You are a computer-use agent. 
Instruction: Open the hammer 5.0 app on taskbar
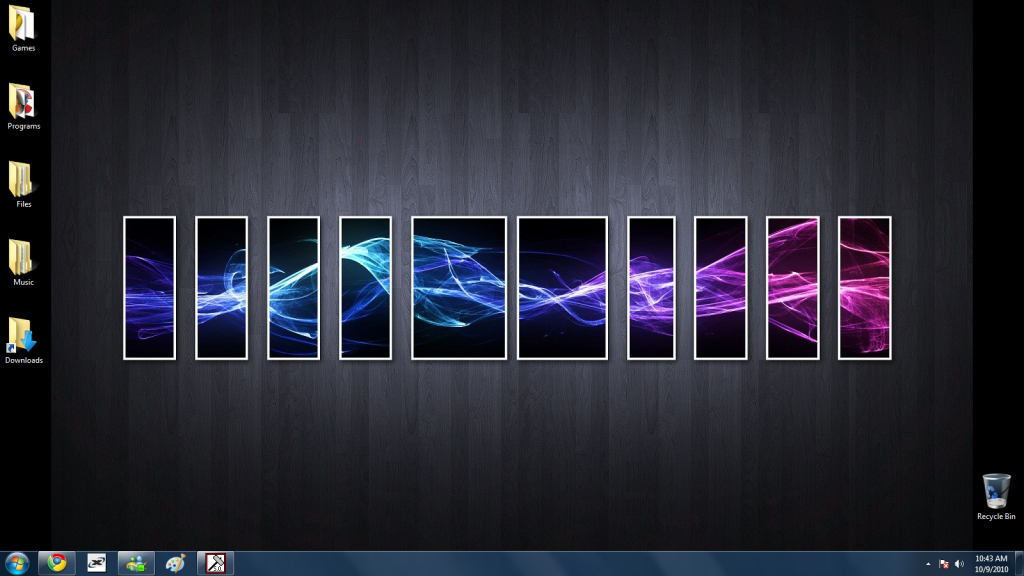(216, 563)
